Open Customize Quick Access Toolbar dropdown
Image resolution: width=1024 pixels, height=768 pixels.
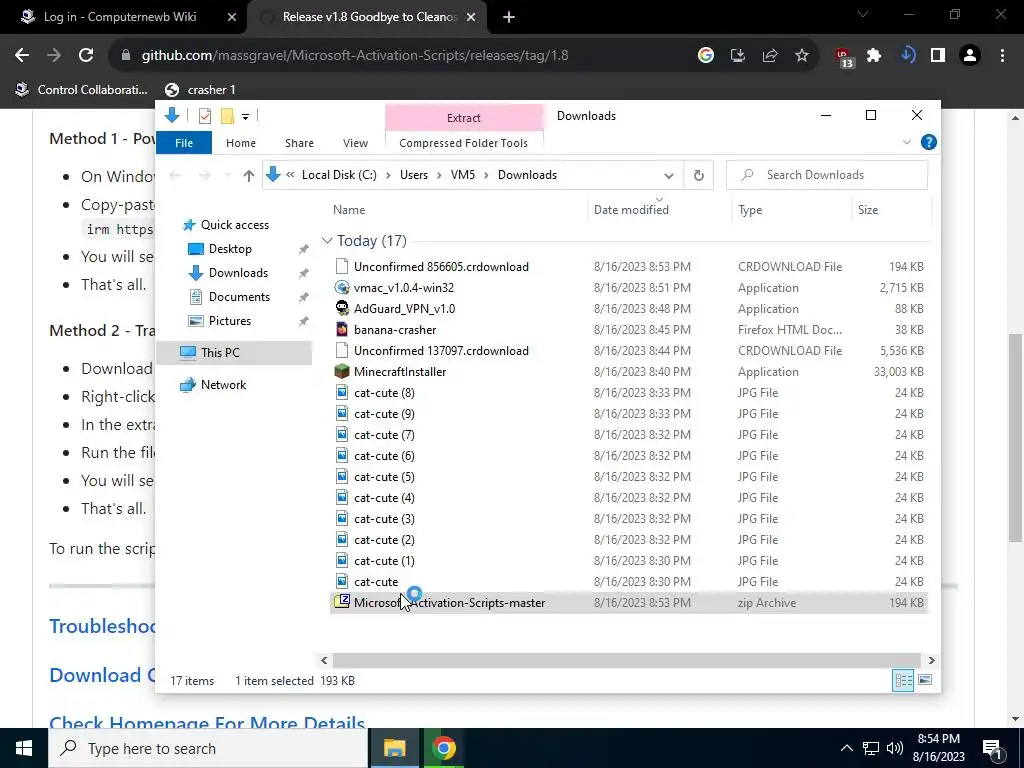tap(246, 116)
